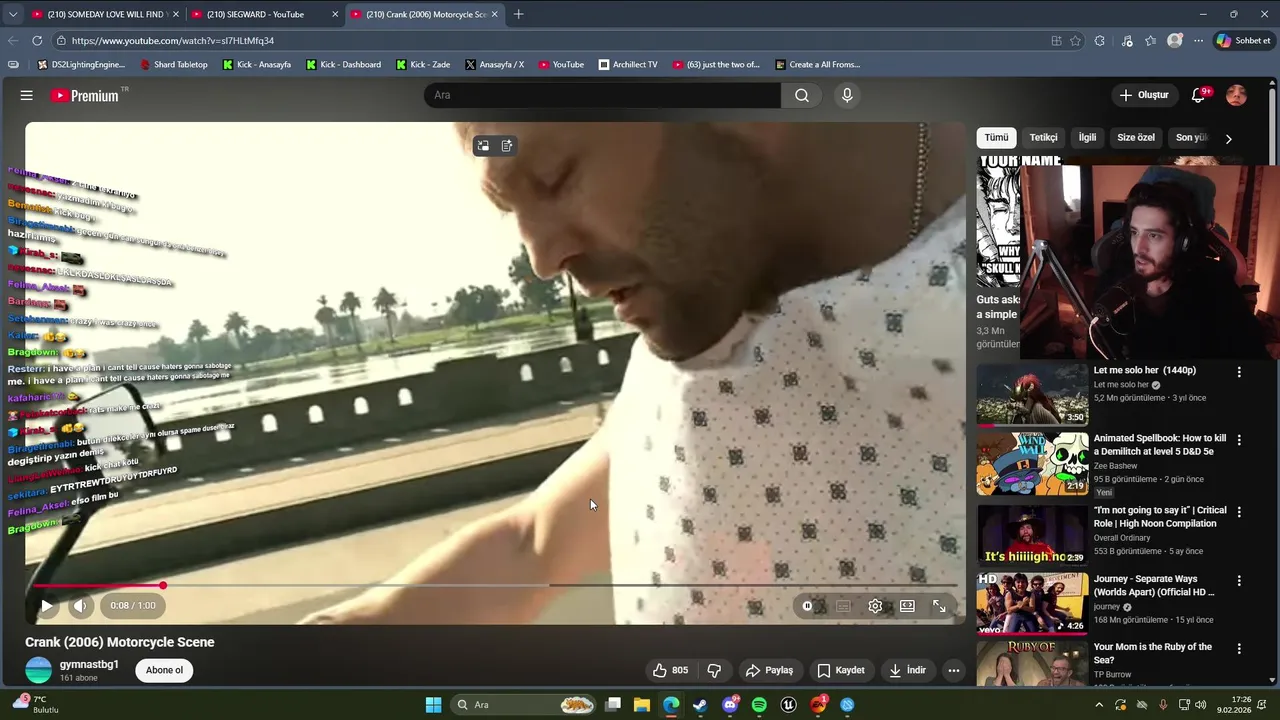Open options for Let me solo her
The width and height of the screenshot is (1280, 720).
1239,372
